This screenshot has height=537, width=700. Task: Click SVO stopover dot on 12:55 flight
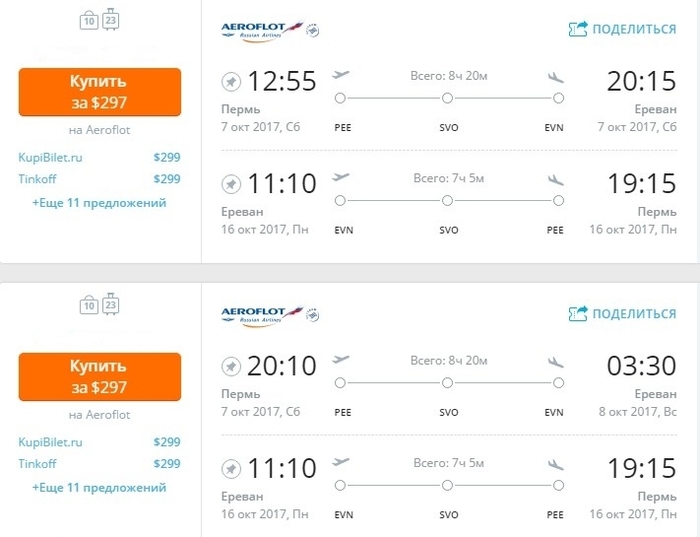click(447, 98)
